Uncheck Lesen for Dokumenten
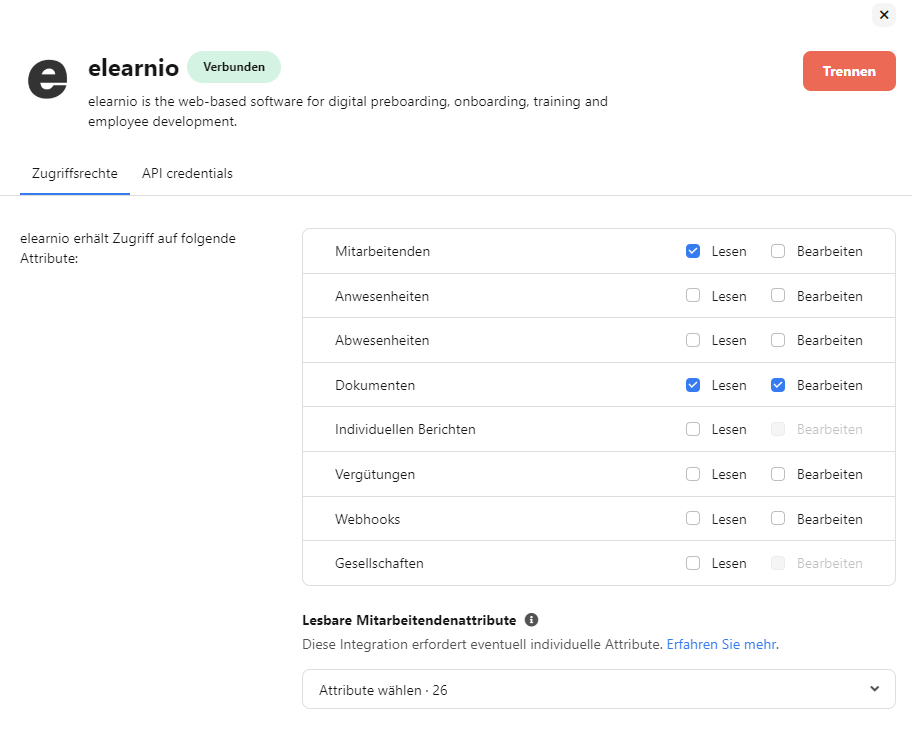 coord(693,385)
